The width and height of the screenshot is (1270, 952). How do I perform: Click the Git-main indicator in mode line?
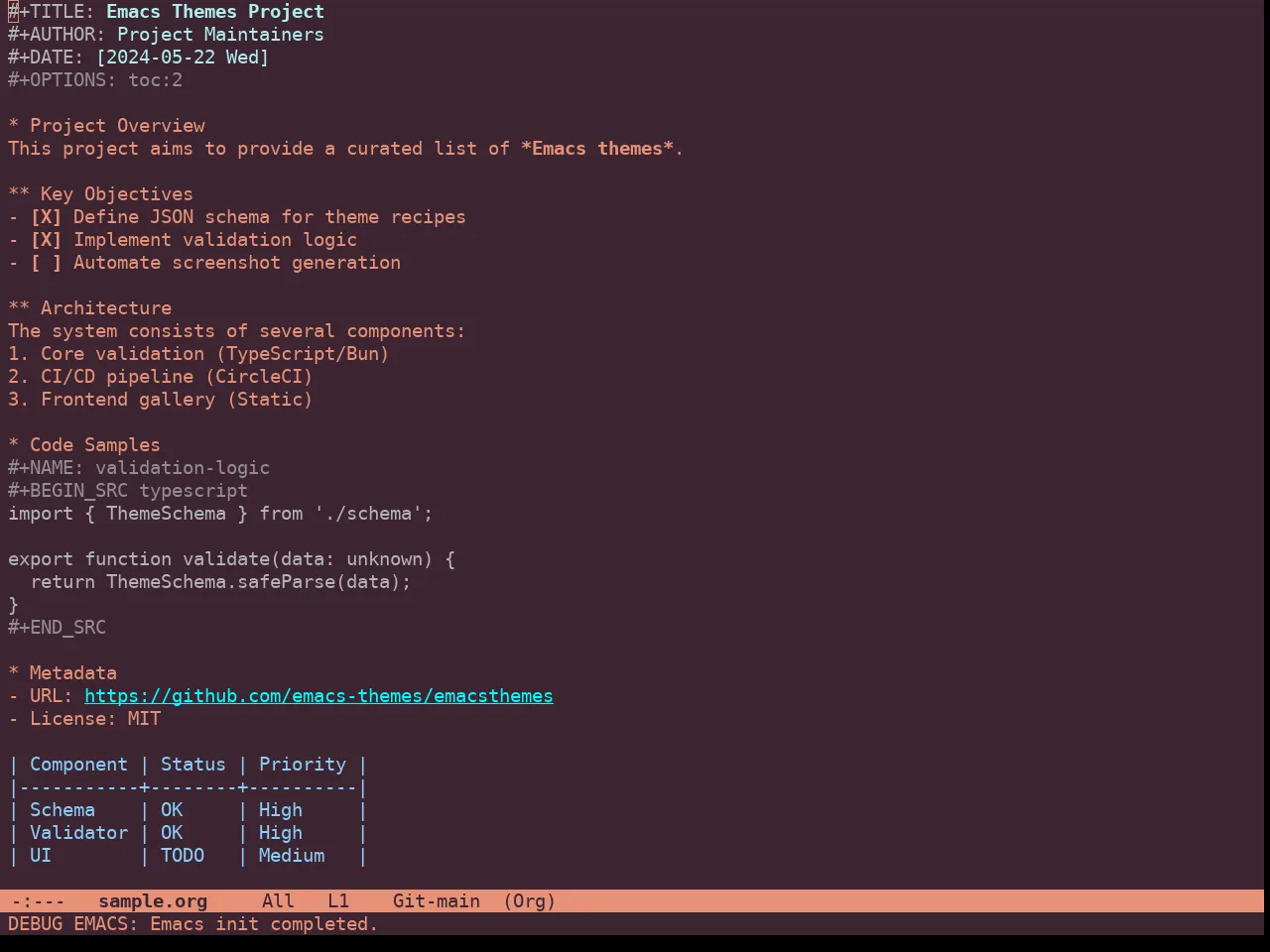(x=437, y=901)
